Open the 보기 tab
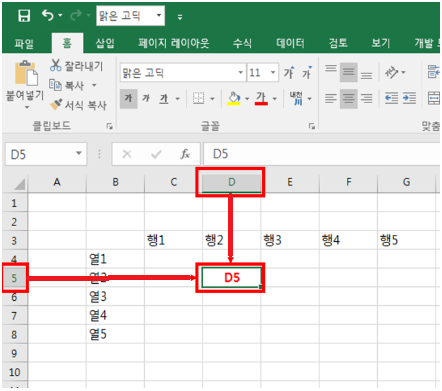442x391 pixels. (381, 43)
